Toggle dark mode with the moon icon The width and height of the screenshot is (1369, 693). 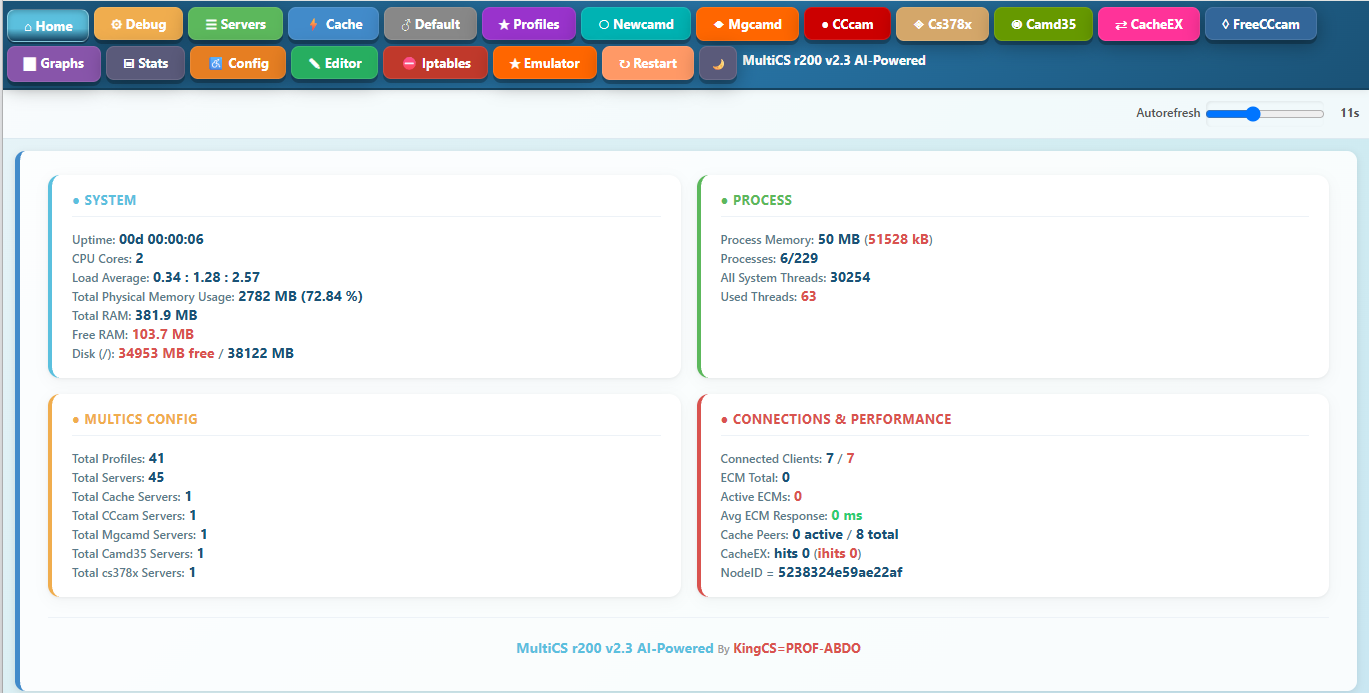718,63
